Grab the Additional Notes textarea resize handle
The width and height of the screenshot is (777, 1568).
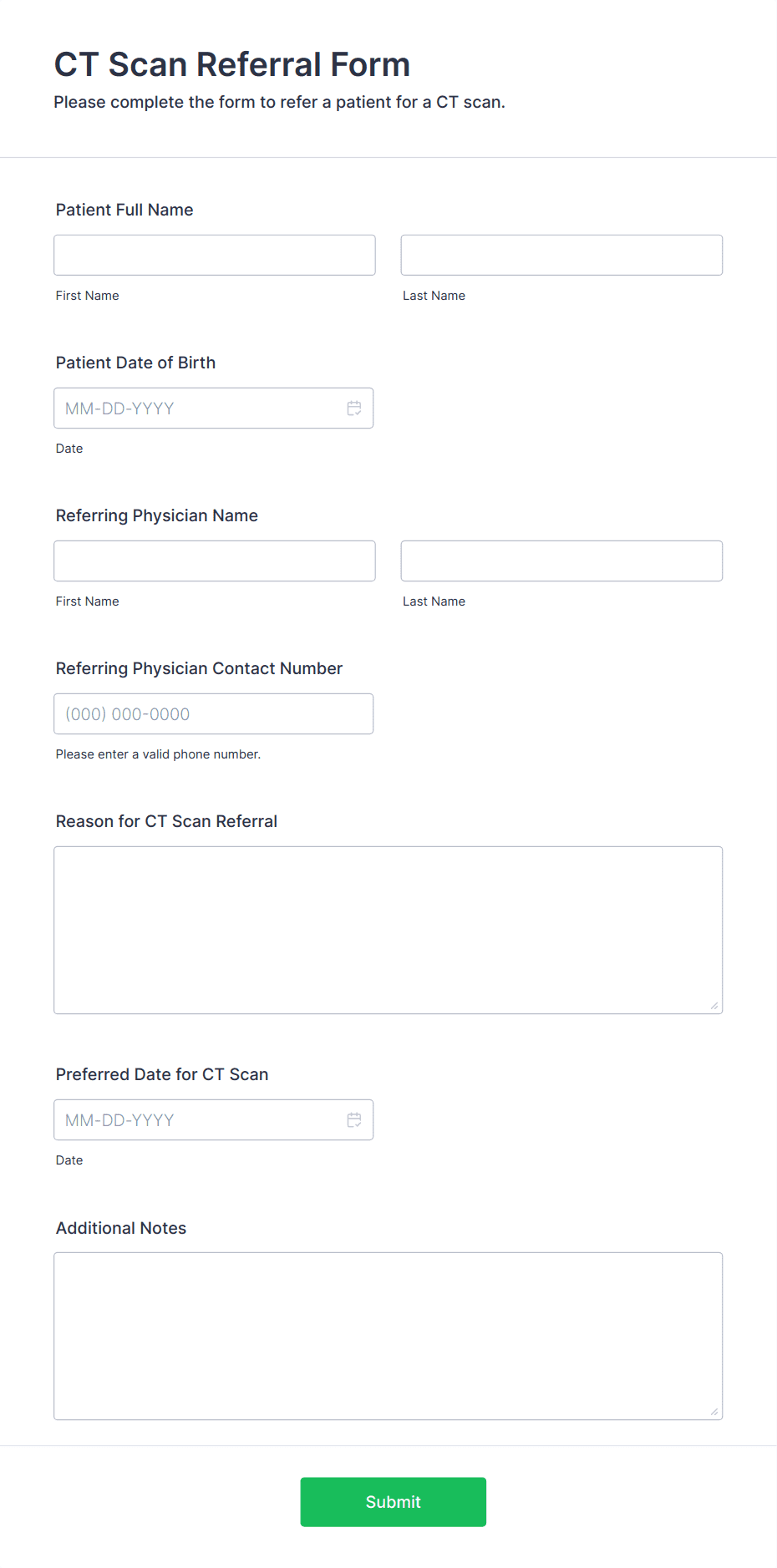click(x=714, y=1412)
